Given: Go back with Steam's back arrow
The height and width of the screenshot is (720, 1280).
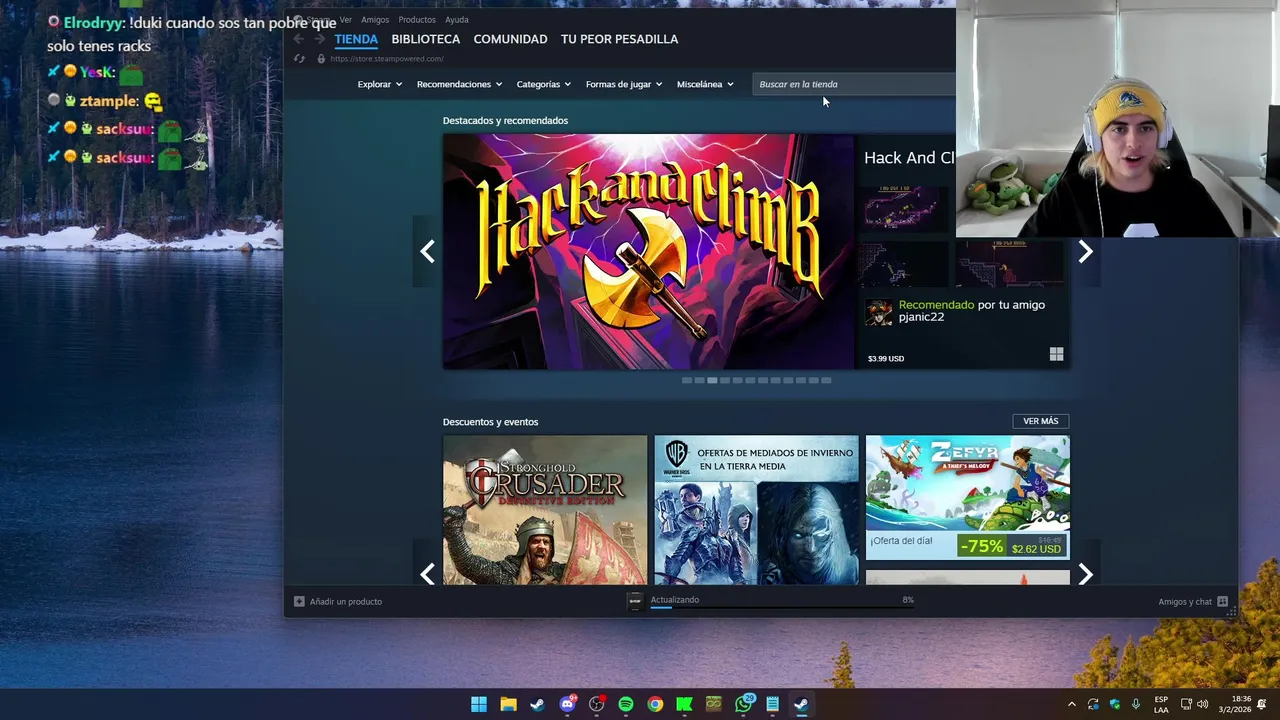Looking at the screenshot, I should pyautogui.click(x=298, y=39).
